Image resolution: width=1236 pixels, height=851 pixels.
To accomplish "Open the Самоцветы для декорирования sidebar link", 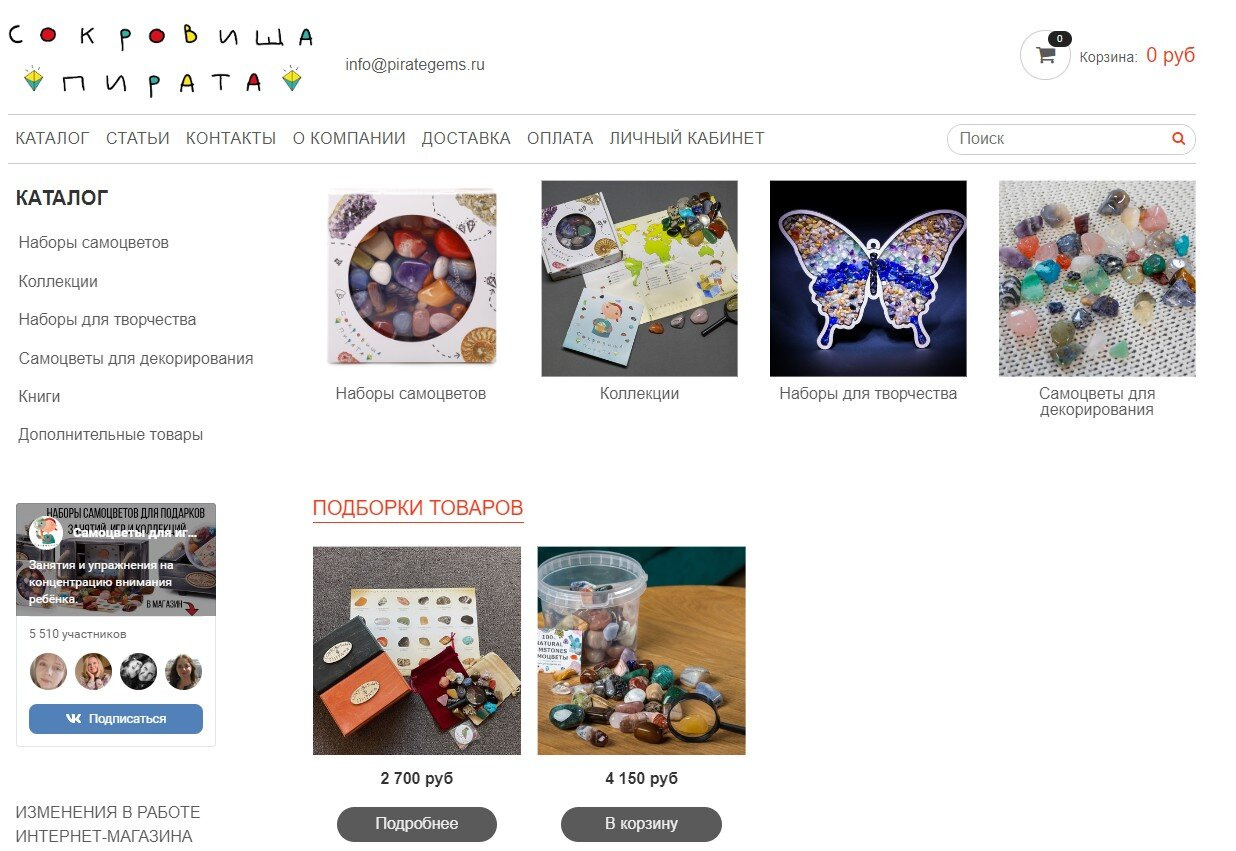I will (136, 359).
